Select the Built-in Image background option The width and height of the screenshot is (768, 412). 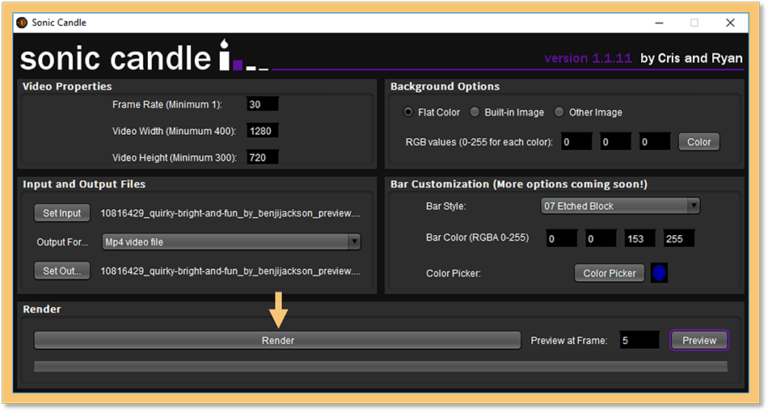[x=475, y=112]
